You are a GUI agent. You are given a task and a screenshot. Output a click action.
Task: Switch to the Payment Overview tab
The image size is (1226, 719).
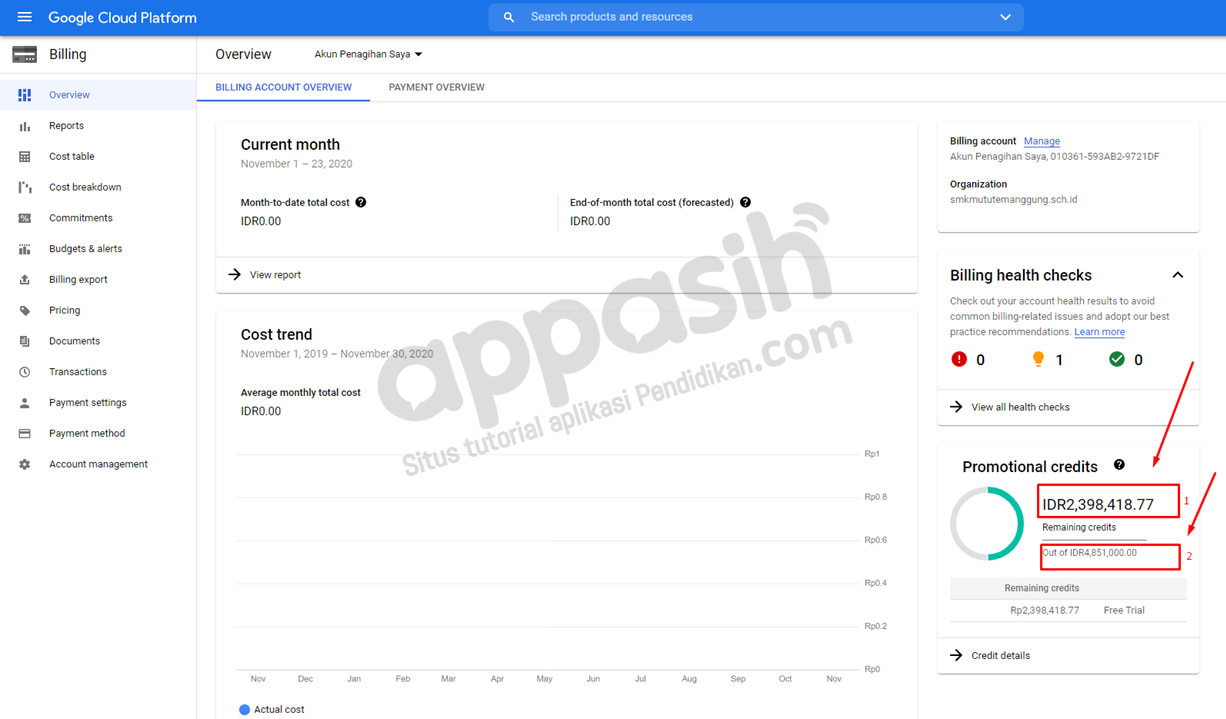pos(437,87)
